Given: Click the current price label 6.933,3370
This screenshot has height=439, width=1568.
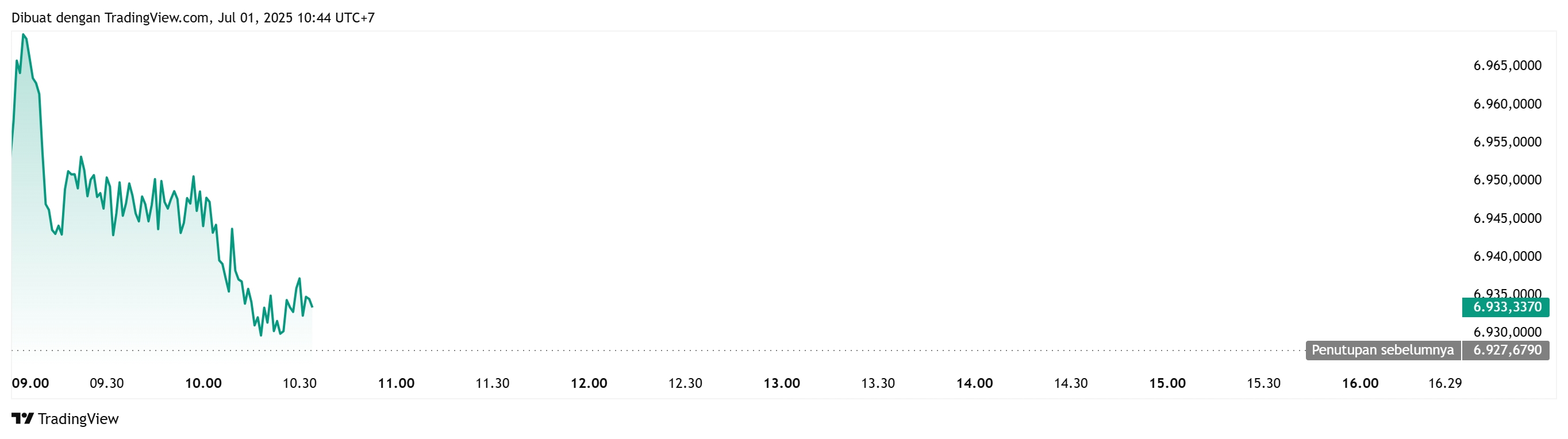Looking at the screenshot, I should (1506, 307).
